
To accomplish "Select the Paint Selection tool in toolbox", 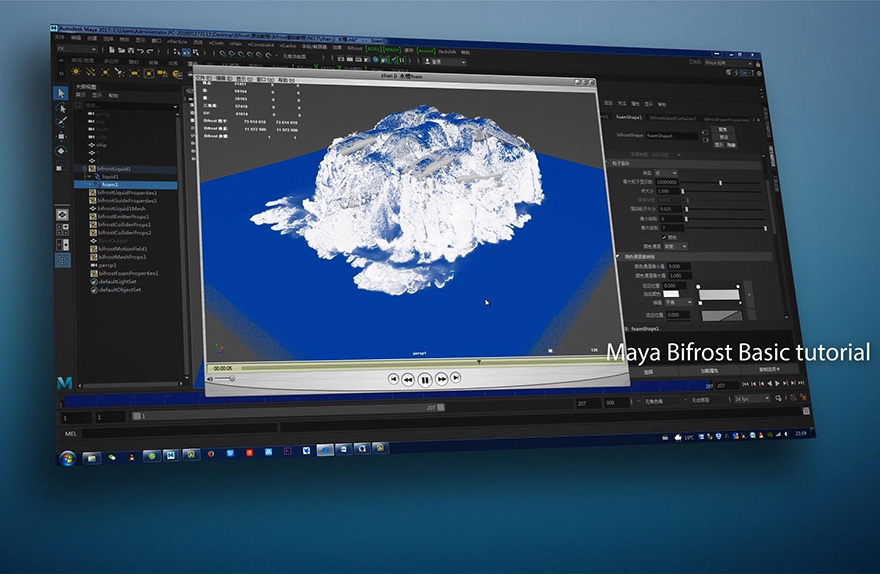I will point(61,122).
